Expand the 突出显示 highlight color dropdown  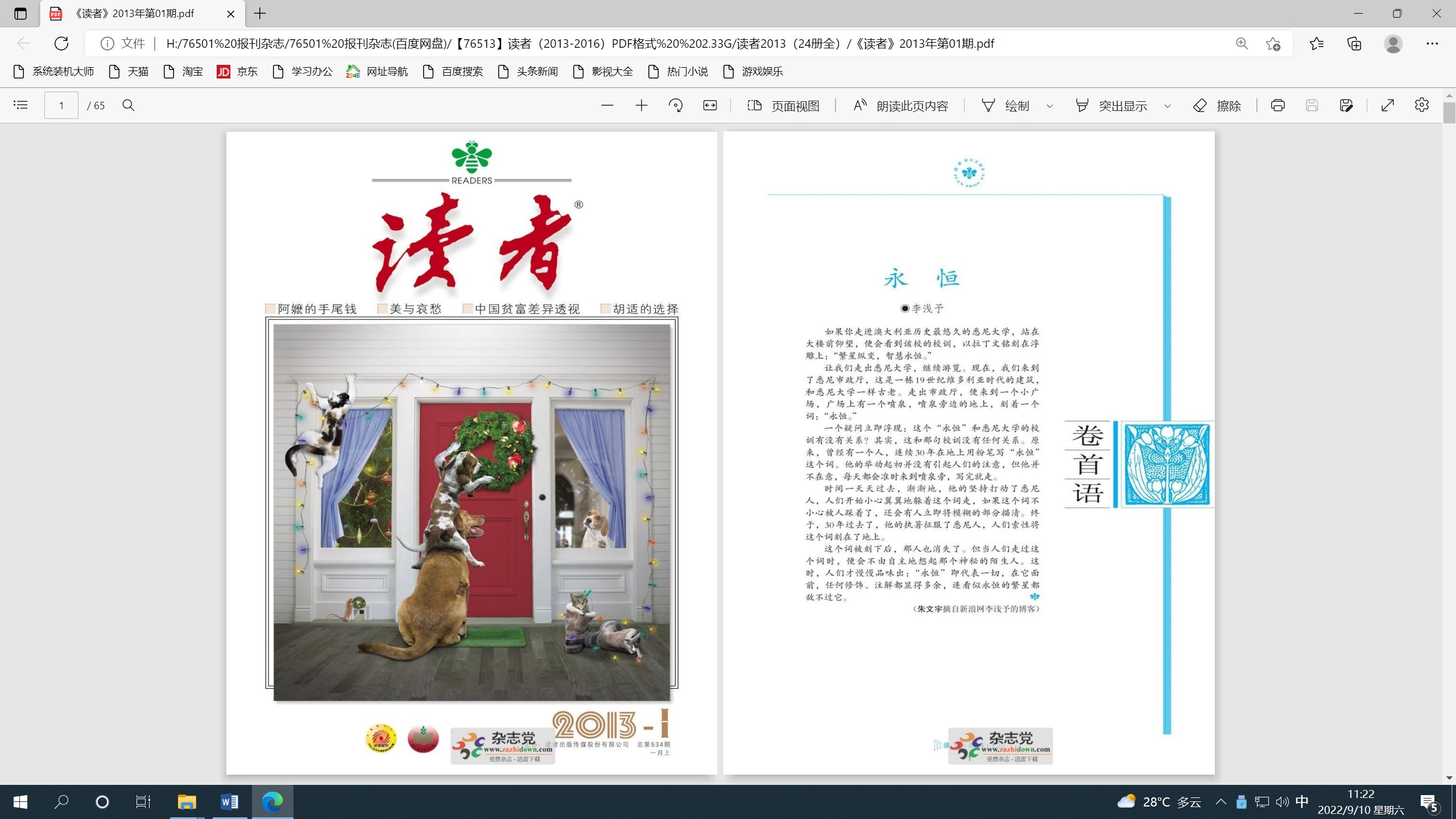click(x=1168, y=106)
